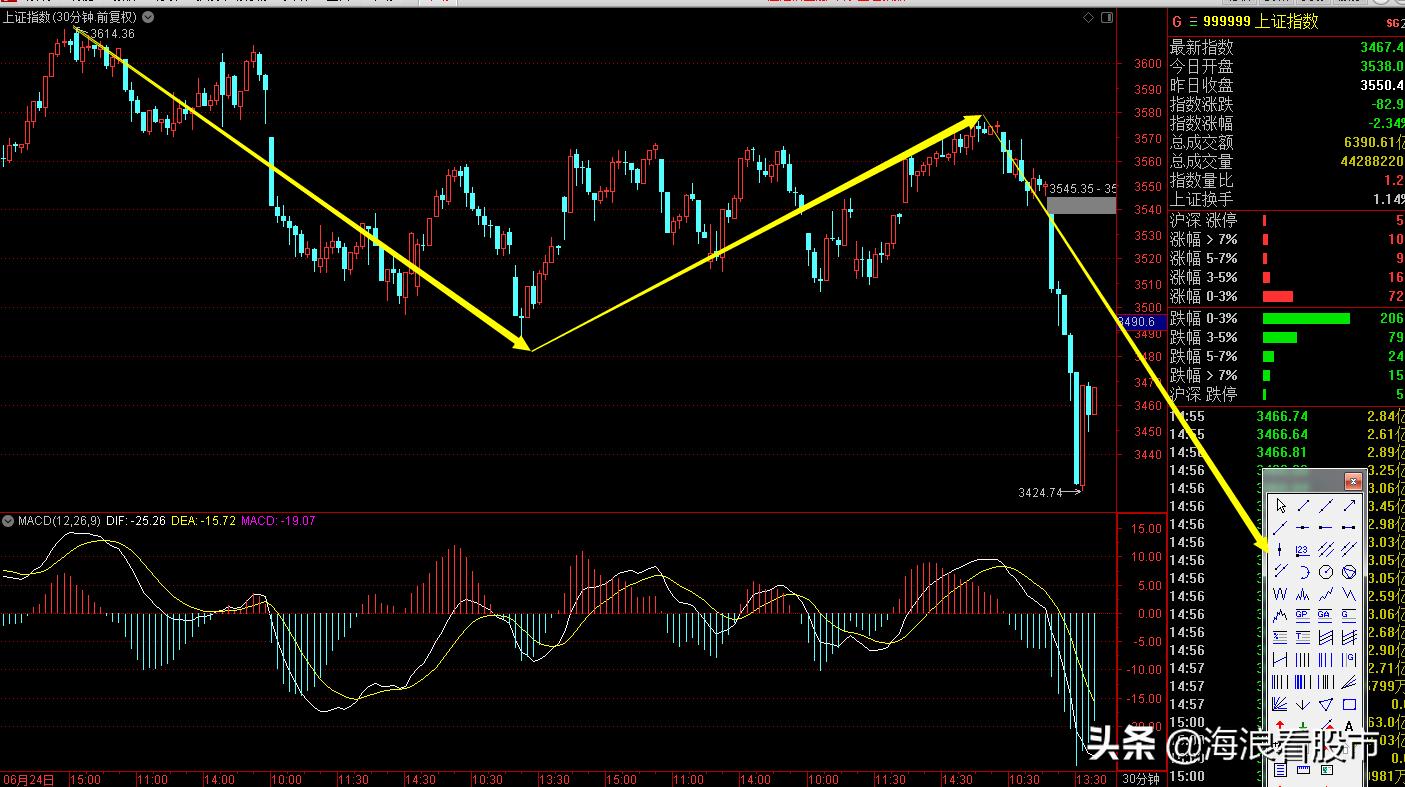Click the MACD(12,26,9) indicator label
The height and width of the screenshot is (787, 1405).
click(x=59, y=520)
